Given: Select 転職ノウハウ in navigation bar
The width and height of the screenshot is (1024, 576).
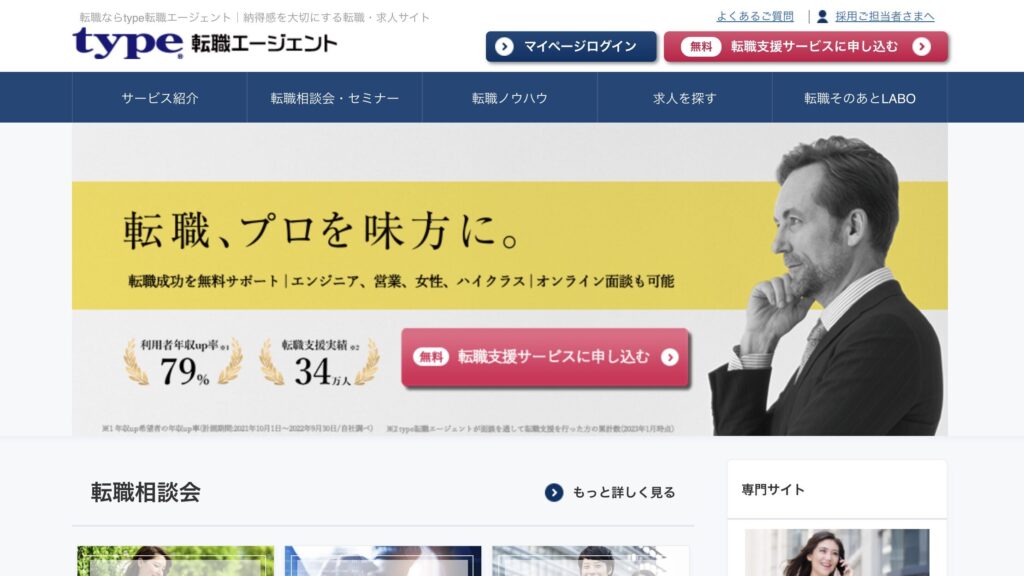Looking at the screenshot, I should coord(509,97).
